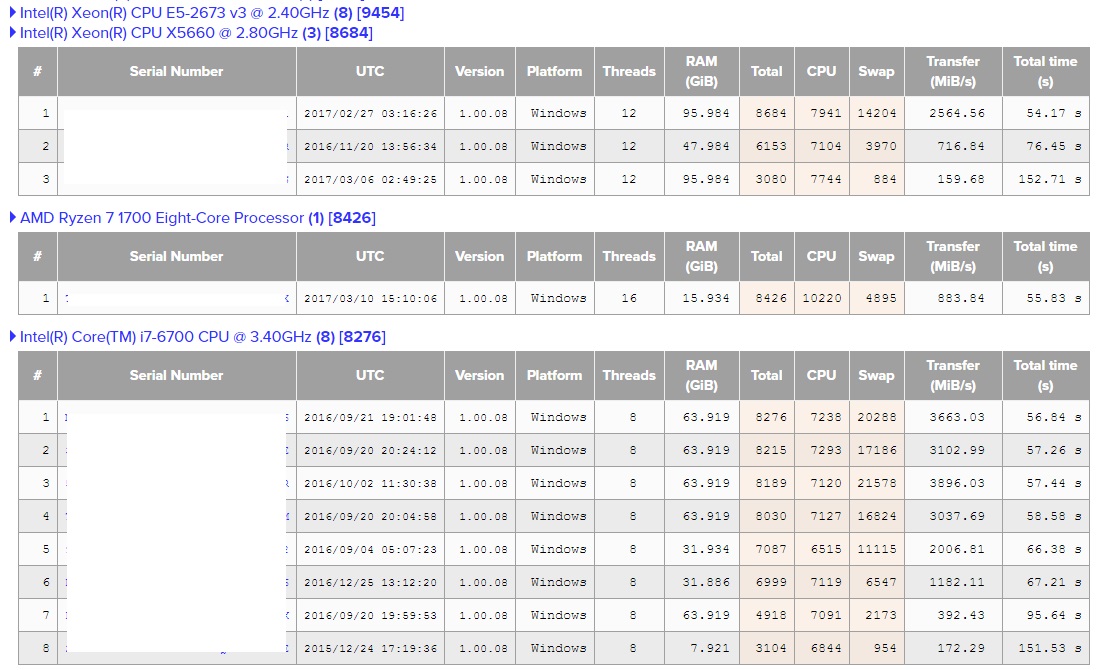Screen dimensions: 1102x670
Task: Click the Swap header in the Xeon X5660 table
Action: pos(876,72)
